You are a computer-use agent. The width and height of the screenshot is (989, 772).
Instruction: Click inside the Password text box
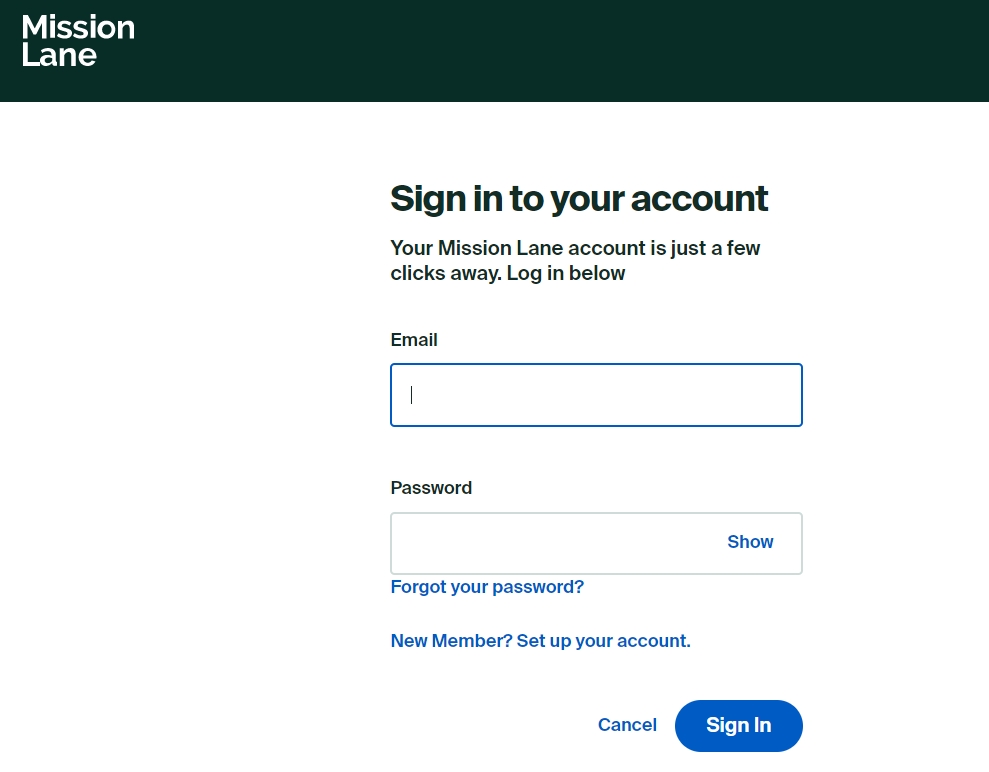tap(560, 542)
